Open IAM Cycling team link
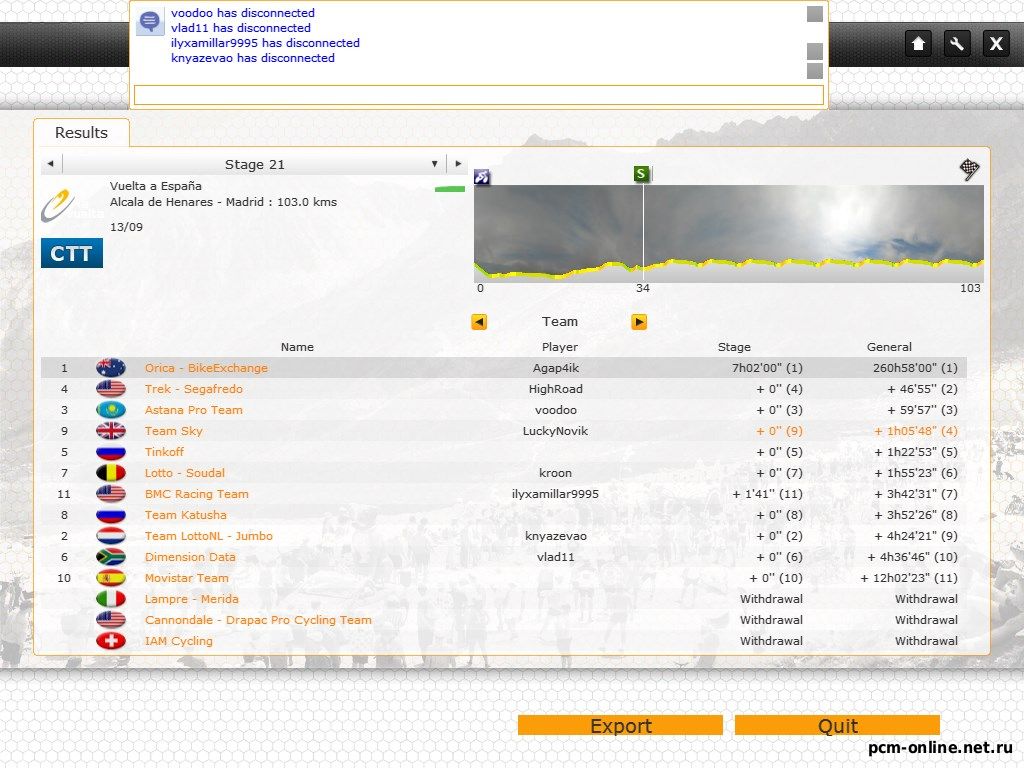This screenshot has height=768, width=1024. (x=179, y=641)
